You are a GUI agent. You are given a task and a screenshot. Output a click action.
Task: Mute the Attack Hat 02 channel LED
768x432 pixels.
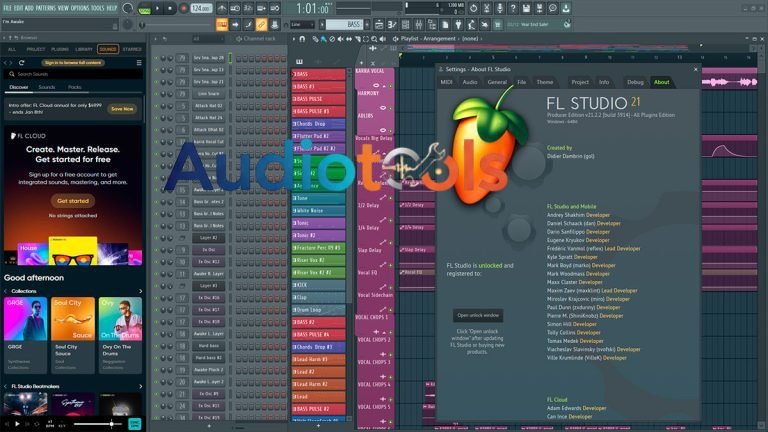pyautogui.click(x=156, y=106)
